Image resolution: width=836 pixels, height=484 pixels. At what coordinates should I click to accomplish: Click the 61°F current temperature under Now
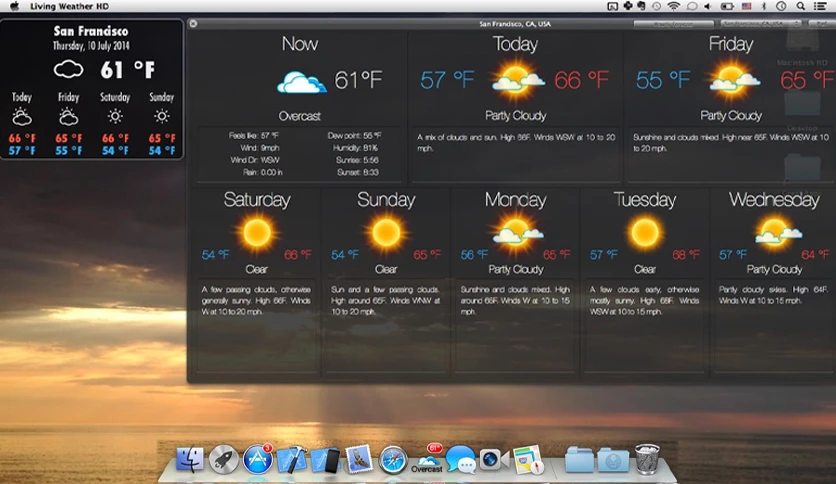pyautogui.click(x=358, y=80)
